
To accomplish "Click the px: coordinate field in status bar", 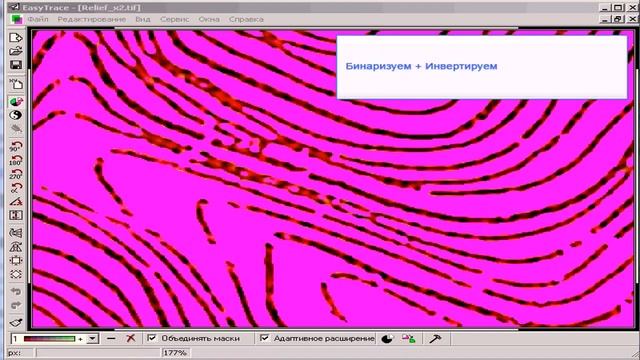I will [x=98, y=353].
